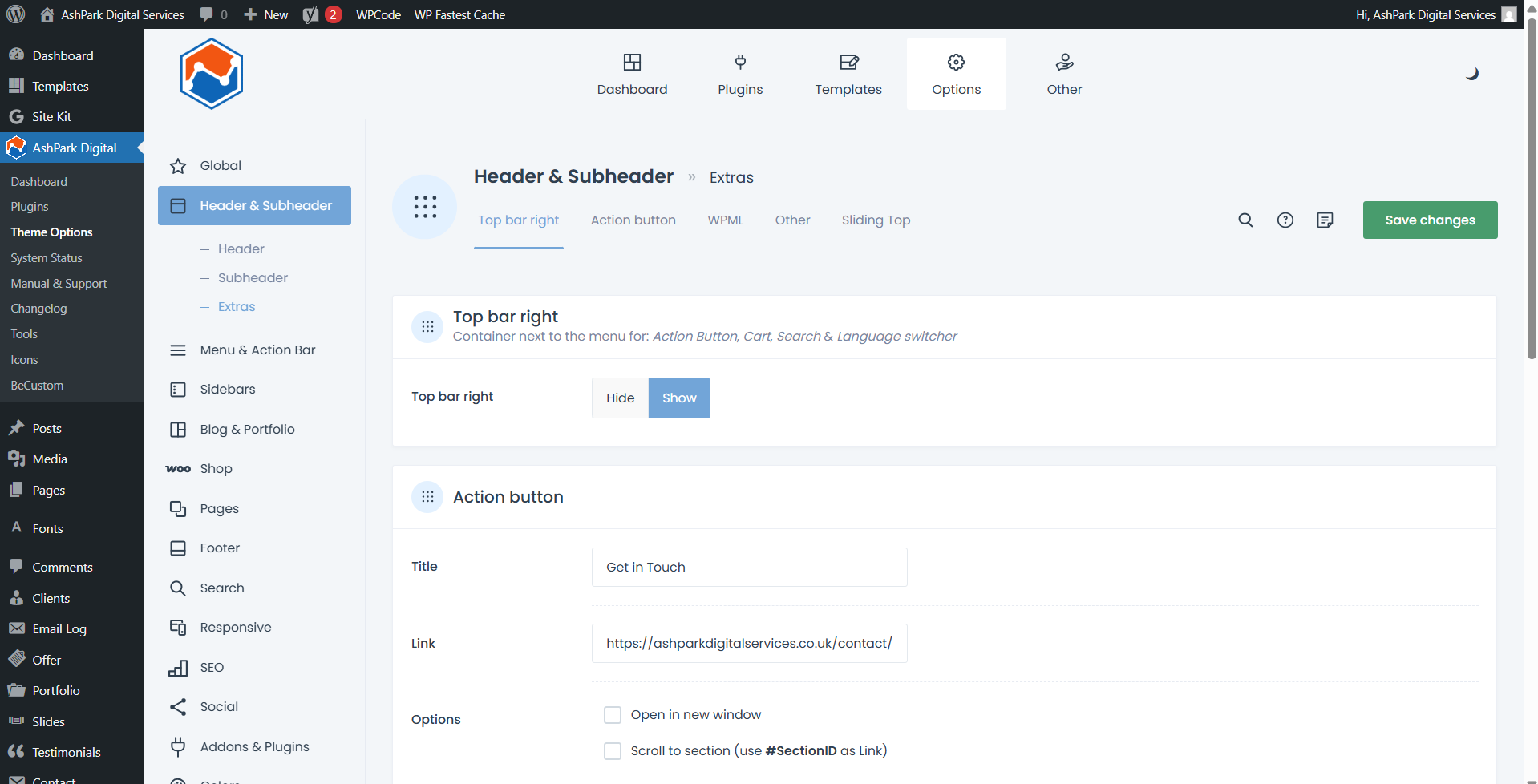Check the Scroll to section option
The height and width of the screenshot is (784, 1538).
coord(613,751)
